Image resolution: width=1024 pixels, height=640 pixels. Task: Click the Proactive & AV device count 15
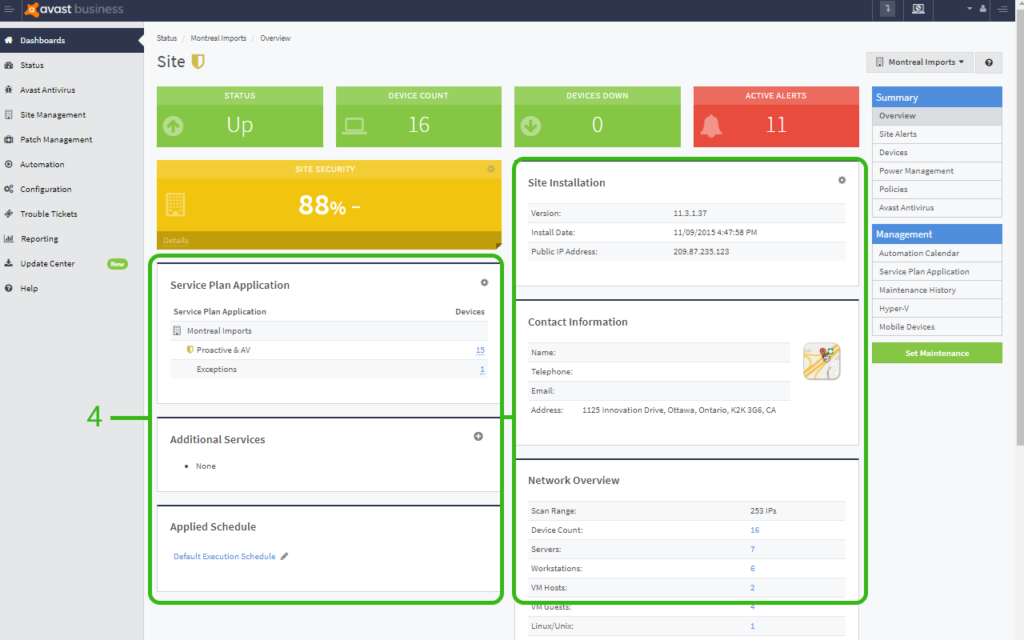[x=480, y=350]
